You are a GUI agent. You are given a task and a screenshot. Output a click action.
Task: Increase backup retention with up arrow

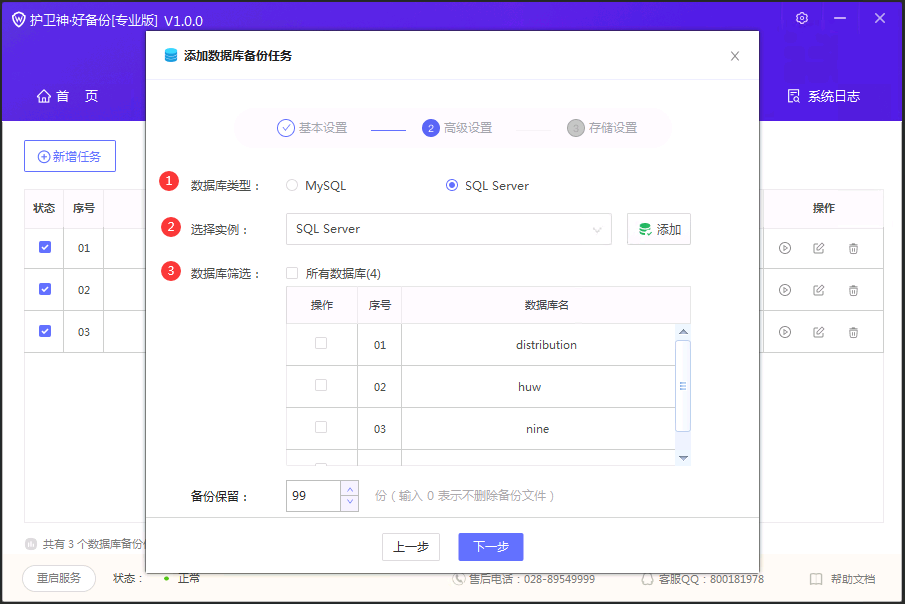pos(350,489)
